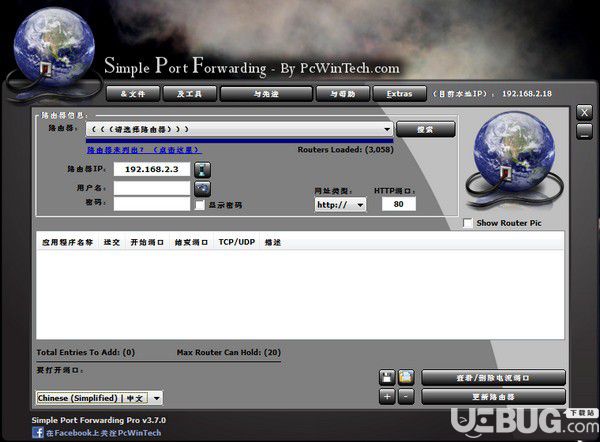Click the password input field
The width and height of the screenshot is (600, 442).
(x=152, y=204)
